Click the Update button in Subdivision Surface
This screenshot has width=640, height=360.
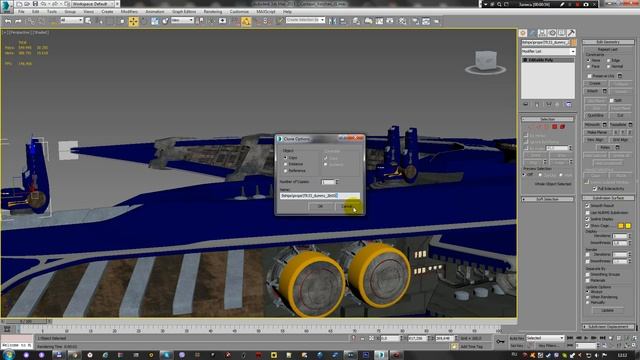click(607, 310)
